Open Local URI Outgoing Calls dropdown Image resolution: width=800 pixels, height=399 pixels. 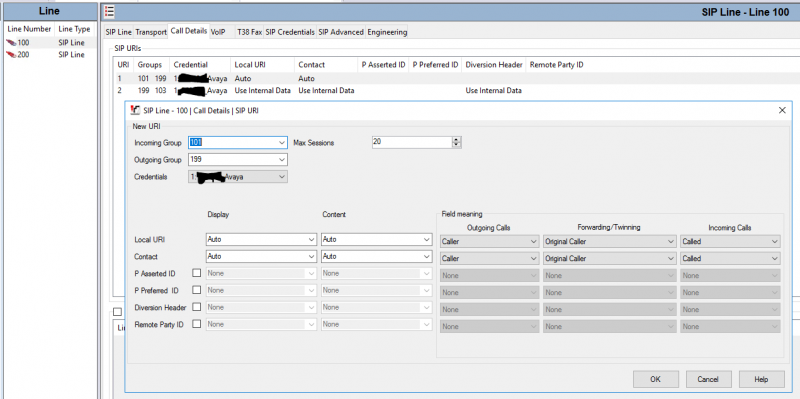point(490,241)
